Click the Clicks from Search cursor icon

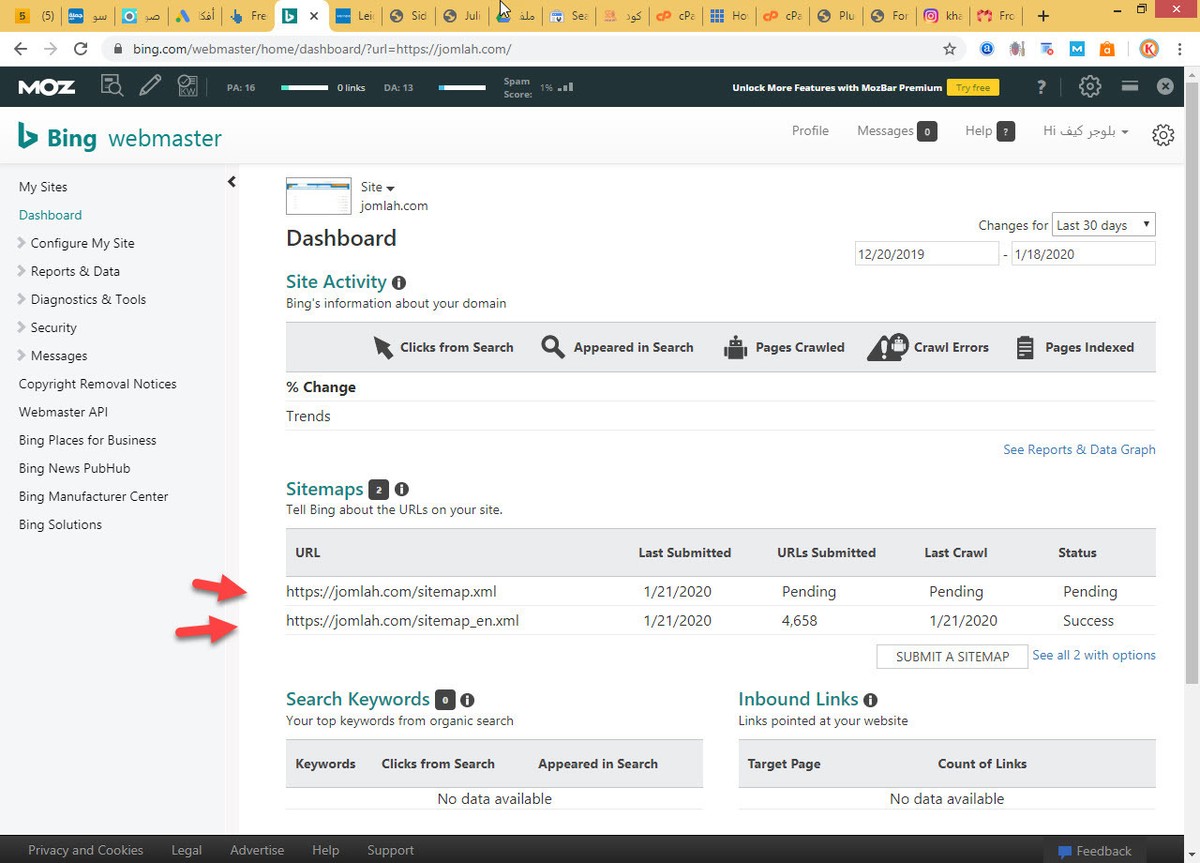coord(383,347)
